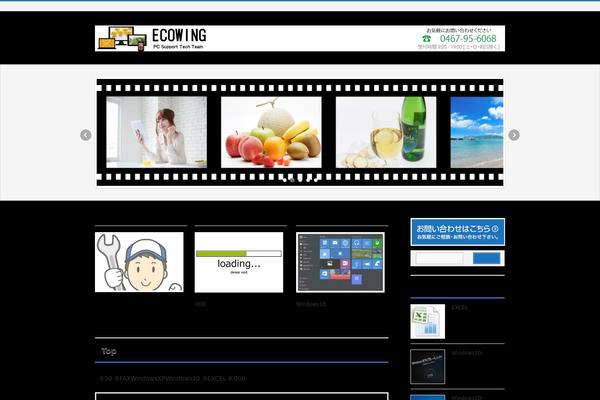600x400 pixels.
Task: Jump to the last slide pagination dot
Action: (x=316, y=180)
